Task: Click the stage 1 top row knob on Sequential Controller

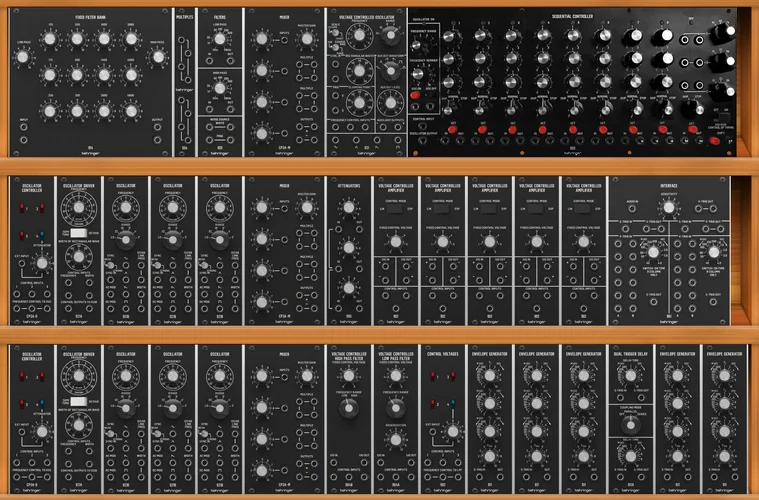Action: (449, 36)
